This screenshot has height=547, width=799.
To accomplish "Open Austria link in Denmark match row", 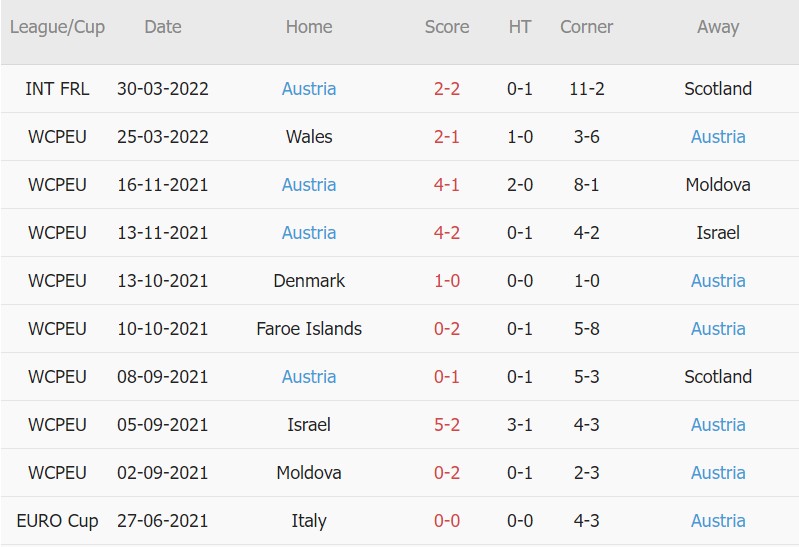I will click(718, 281).
